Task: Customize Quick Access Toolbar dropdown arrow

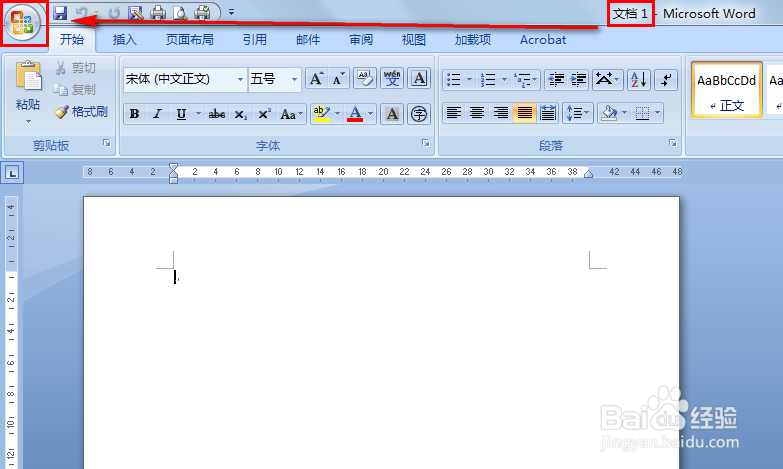Action: (231, 12)
